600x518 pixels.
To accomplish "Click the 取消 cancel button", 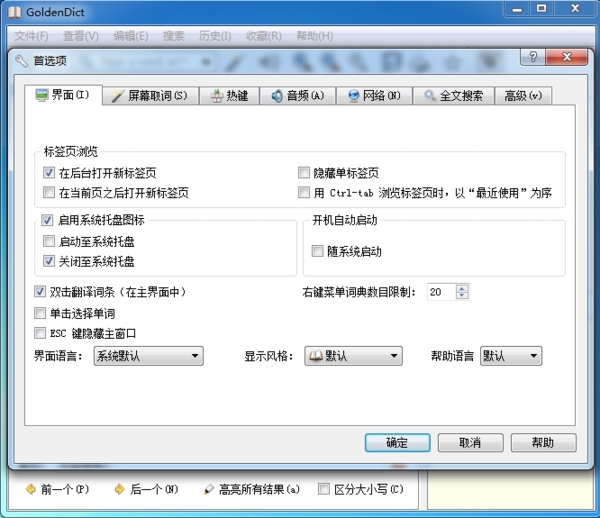I will click(470, 443).
